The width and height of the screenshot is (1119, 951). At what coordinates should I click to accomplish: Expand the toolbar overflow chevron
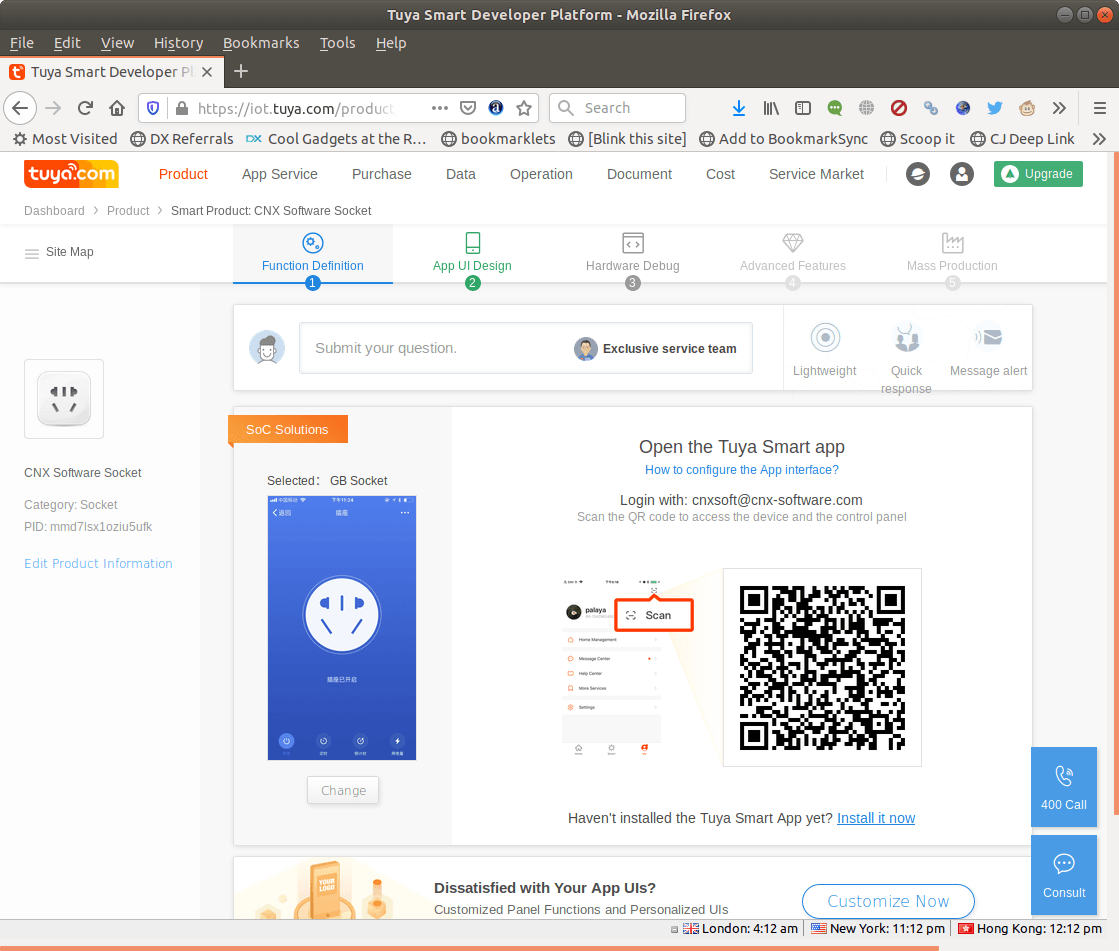(x=1059, y=108)
